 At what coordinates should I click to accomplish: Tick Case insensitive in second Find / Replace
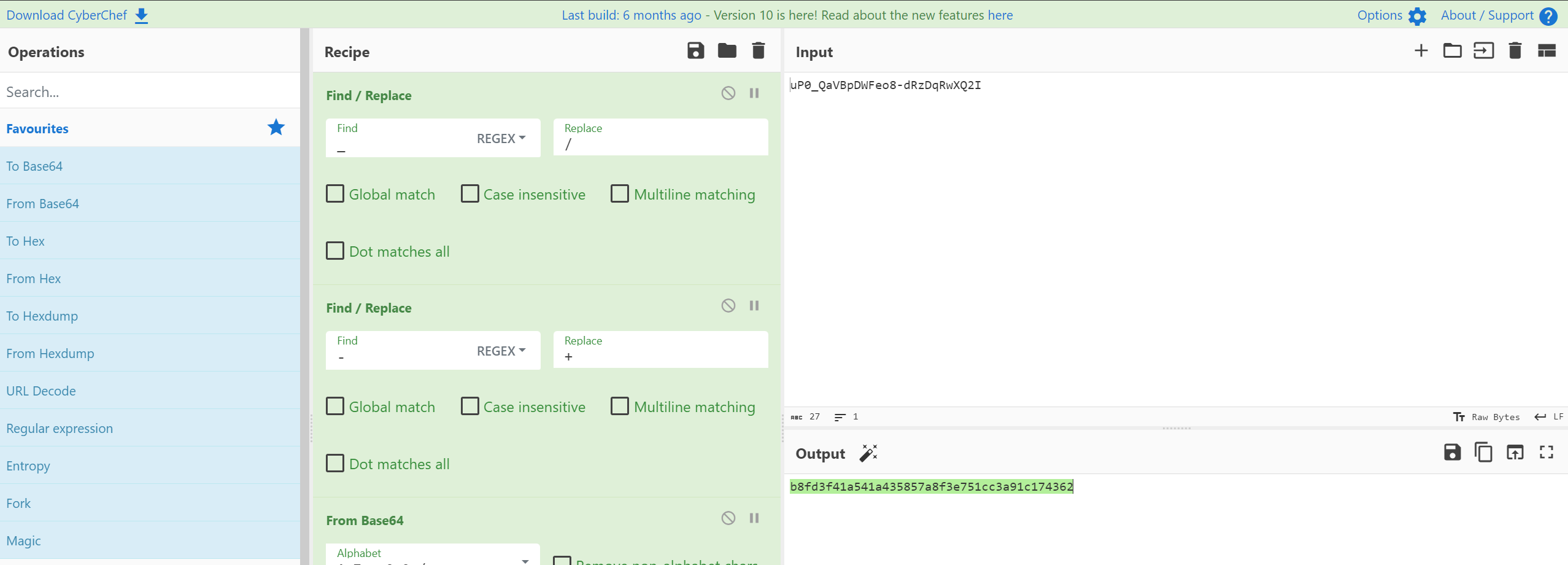[x=470, y=407]
